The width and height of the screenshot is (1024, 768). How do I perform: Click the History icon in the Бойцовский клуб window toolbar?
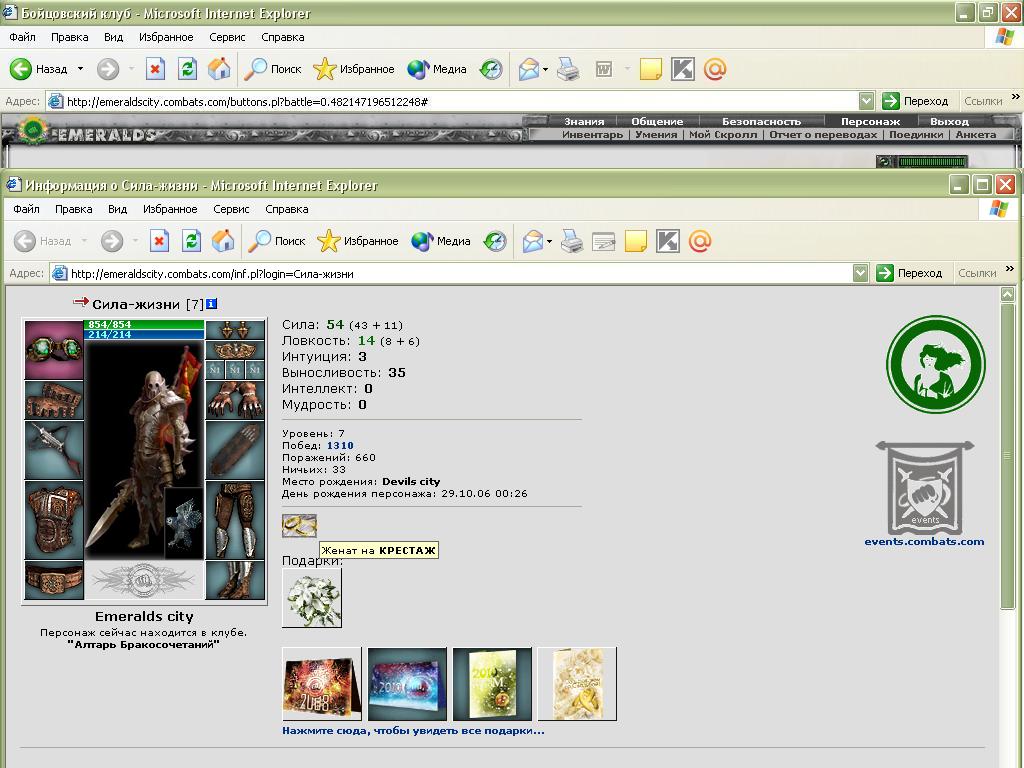click(491, 69)
